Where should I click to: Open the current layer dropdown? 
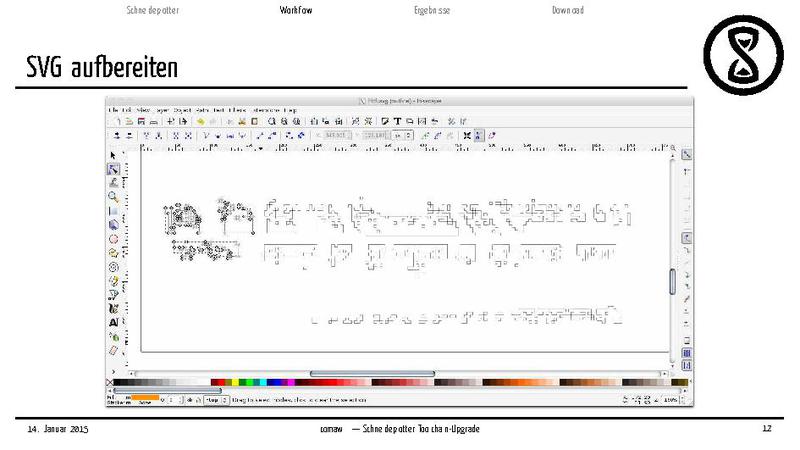[x=217, y=401]
